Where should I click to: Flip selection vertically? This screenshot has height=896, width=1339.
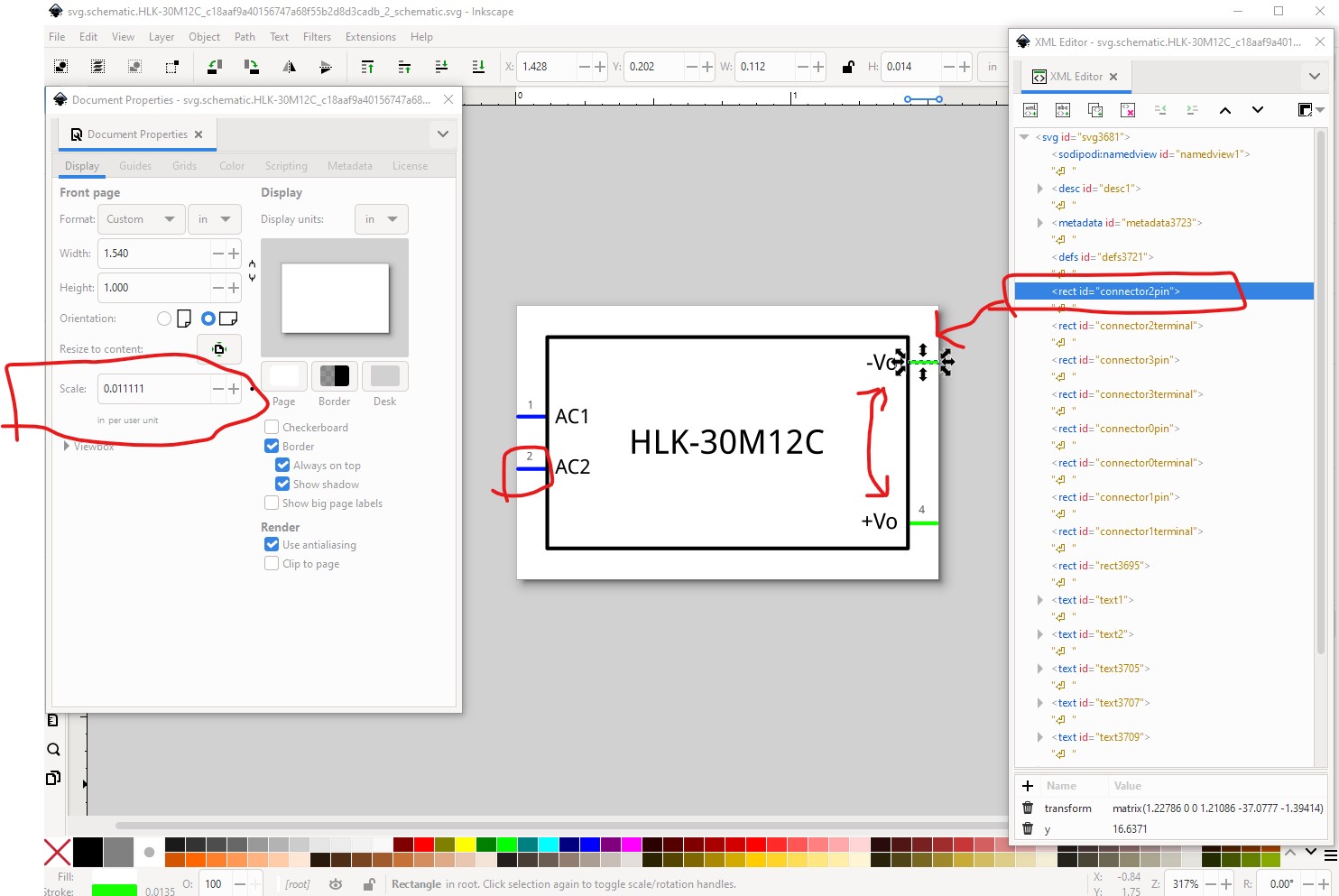click(x=326, y=67)
